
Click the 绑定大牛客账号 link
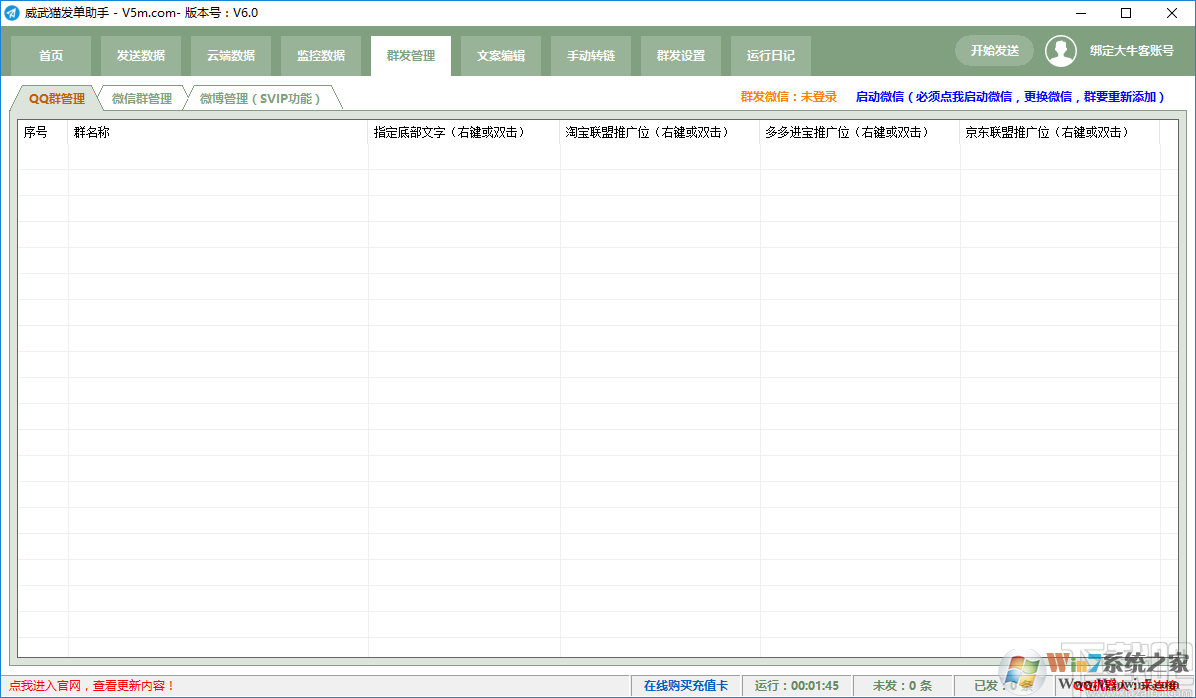pyautogui.click(x=1131, y=51)
